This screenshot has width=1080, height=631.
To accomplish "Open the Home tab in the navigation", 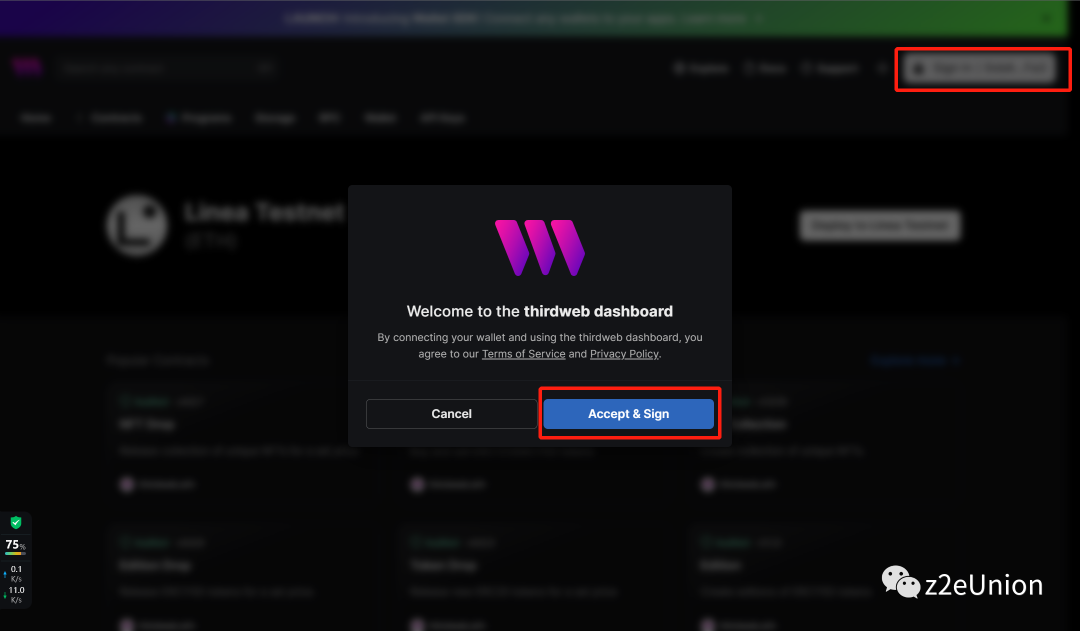I will click(36, 118).
